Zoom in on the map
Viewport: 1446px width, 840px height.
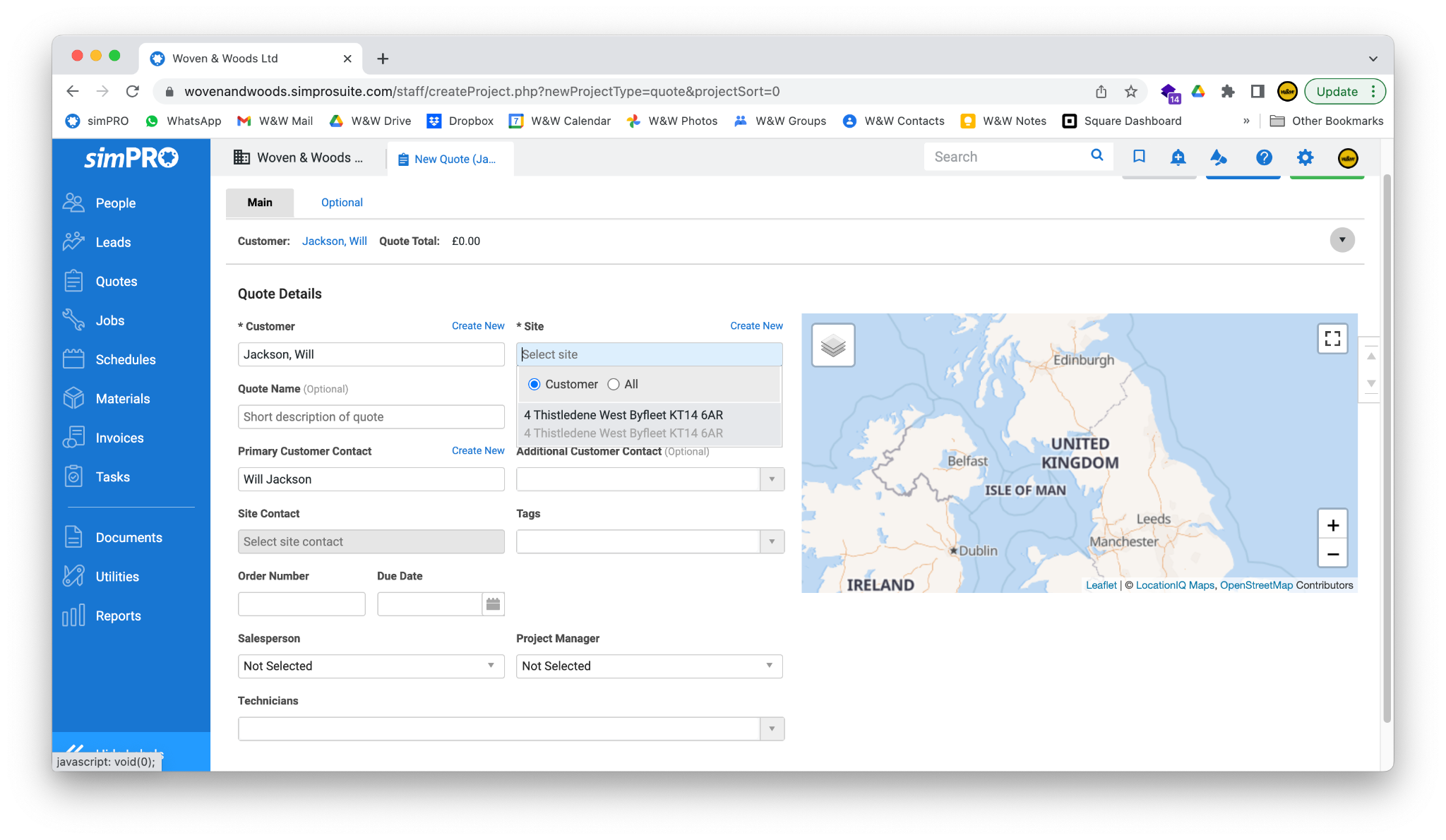(x=1332, y=524)
